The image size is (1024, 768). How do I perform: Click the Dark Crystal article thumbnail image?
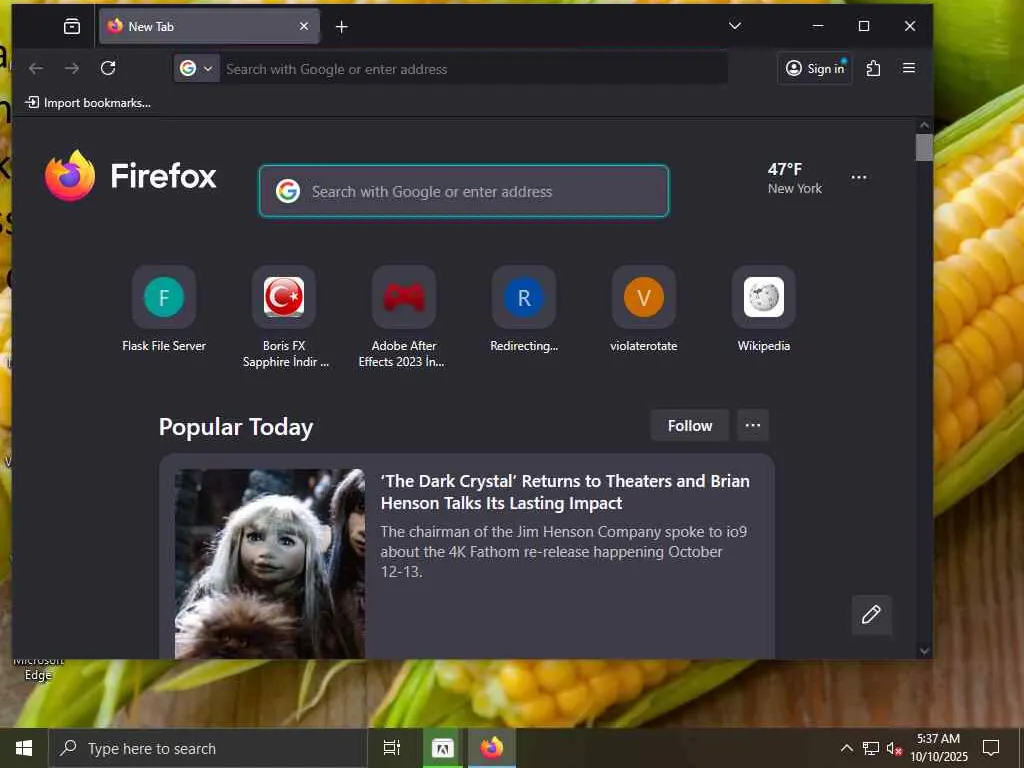point(270,564)
